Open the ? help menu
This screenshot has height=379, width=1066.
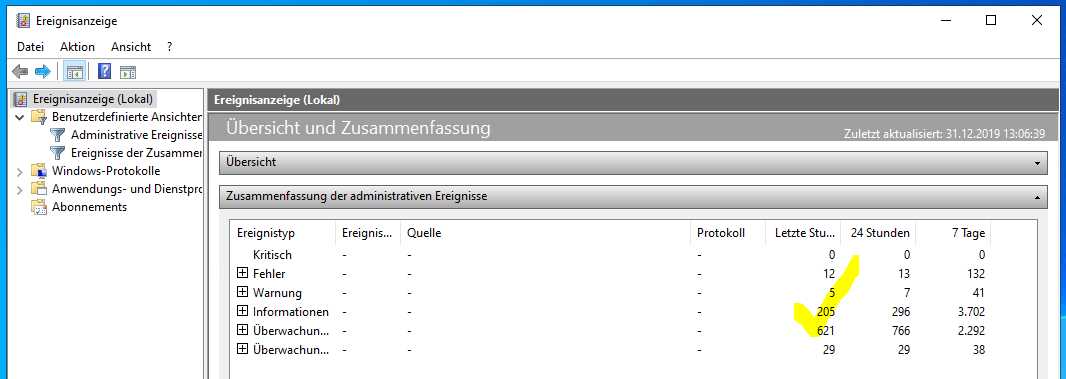click(169, 47)
